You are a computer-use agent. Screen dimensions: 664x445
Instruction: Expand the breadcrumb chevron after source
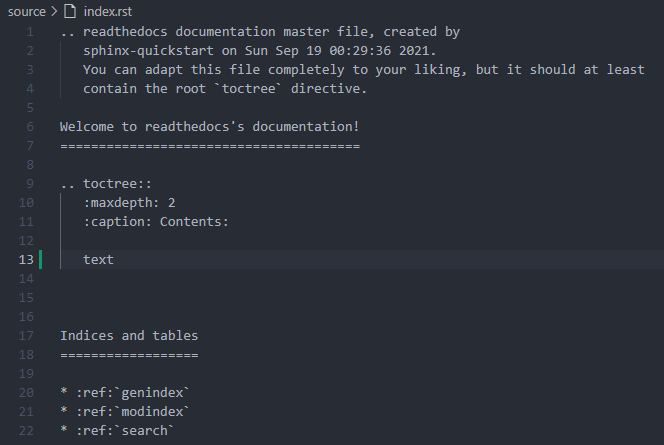click(53, 11)
